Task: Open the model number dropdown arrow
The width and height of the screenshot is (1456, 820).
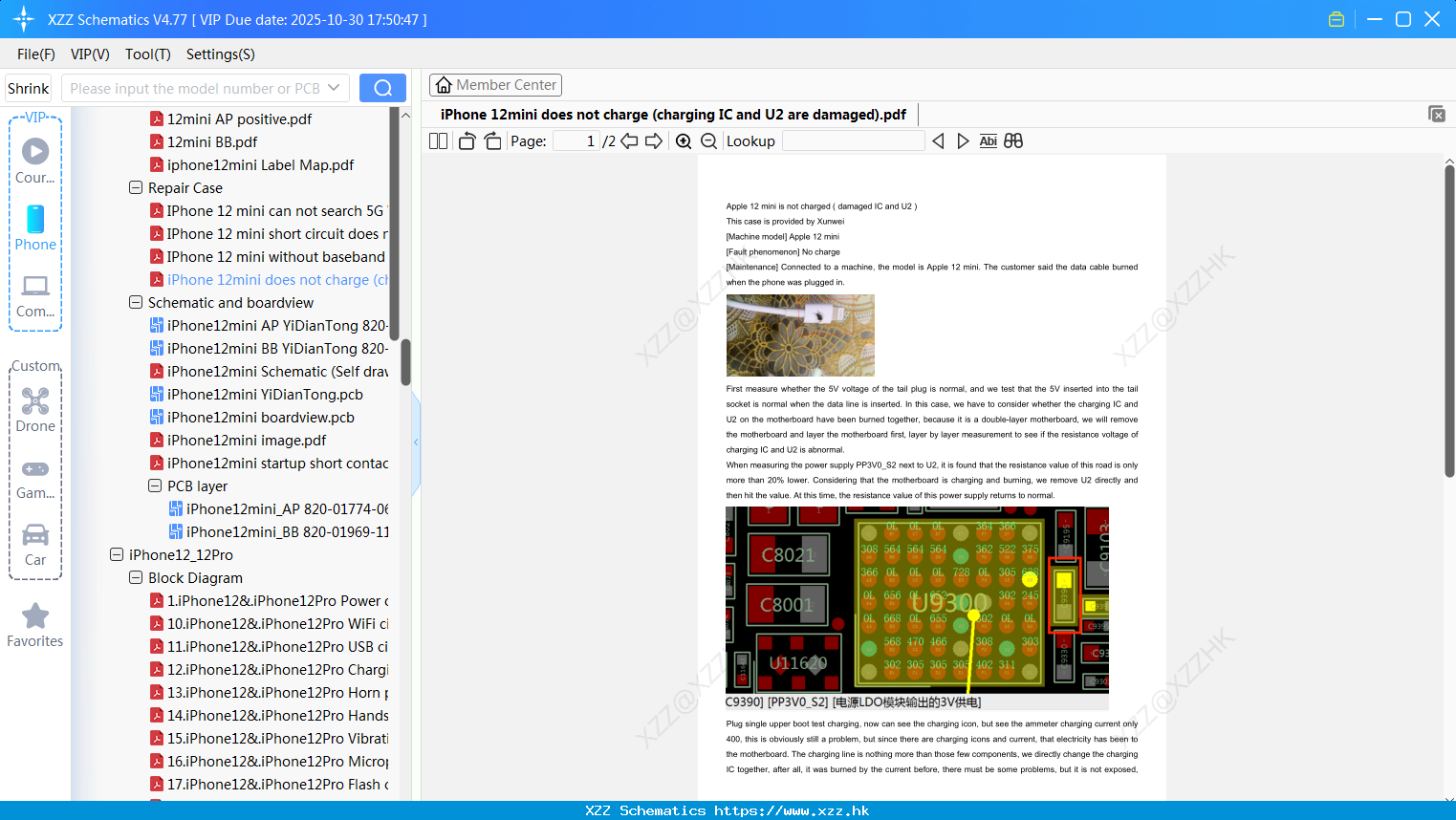Action: [334, 88]
